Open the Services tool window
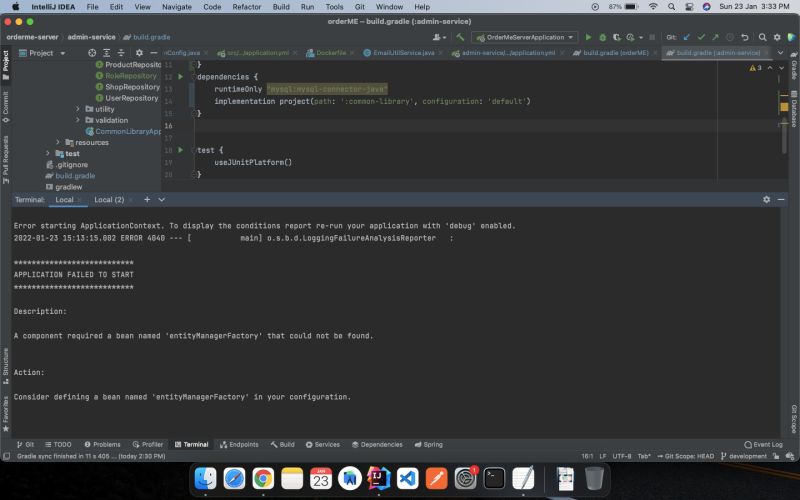This screenshot has height=500, width=800. (x=322, y=444)
